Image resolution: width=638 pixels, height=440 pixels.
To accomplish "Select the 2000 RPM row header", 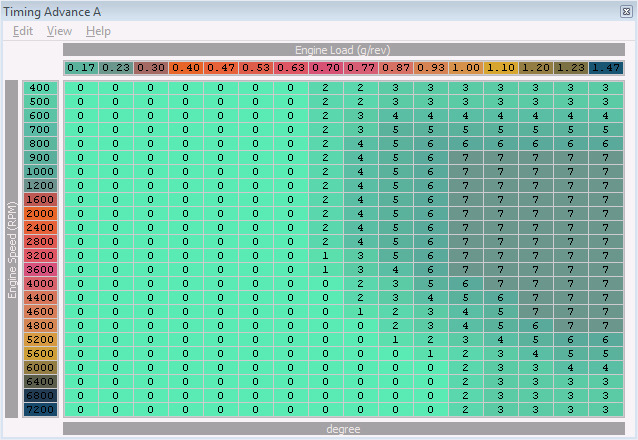I will (40, 214).
